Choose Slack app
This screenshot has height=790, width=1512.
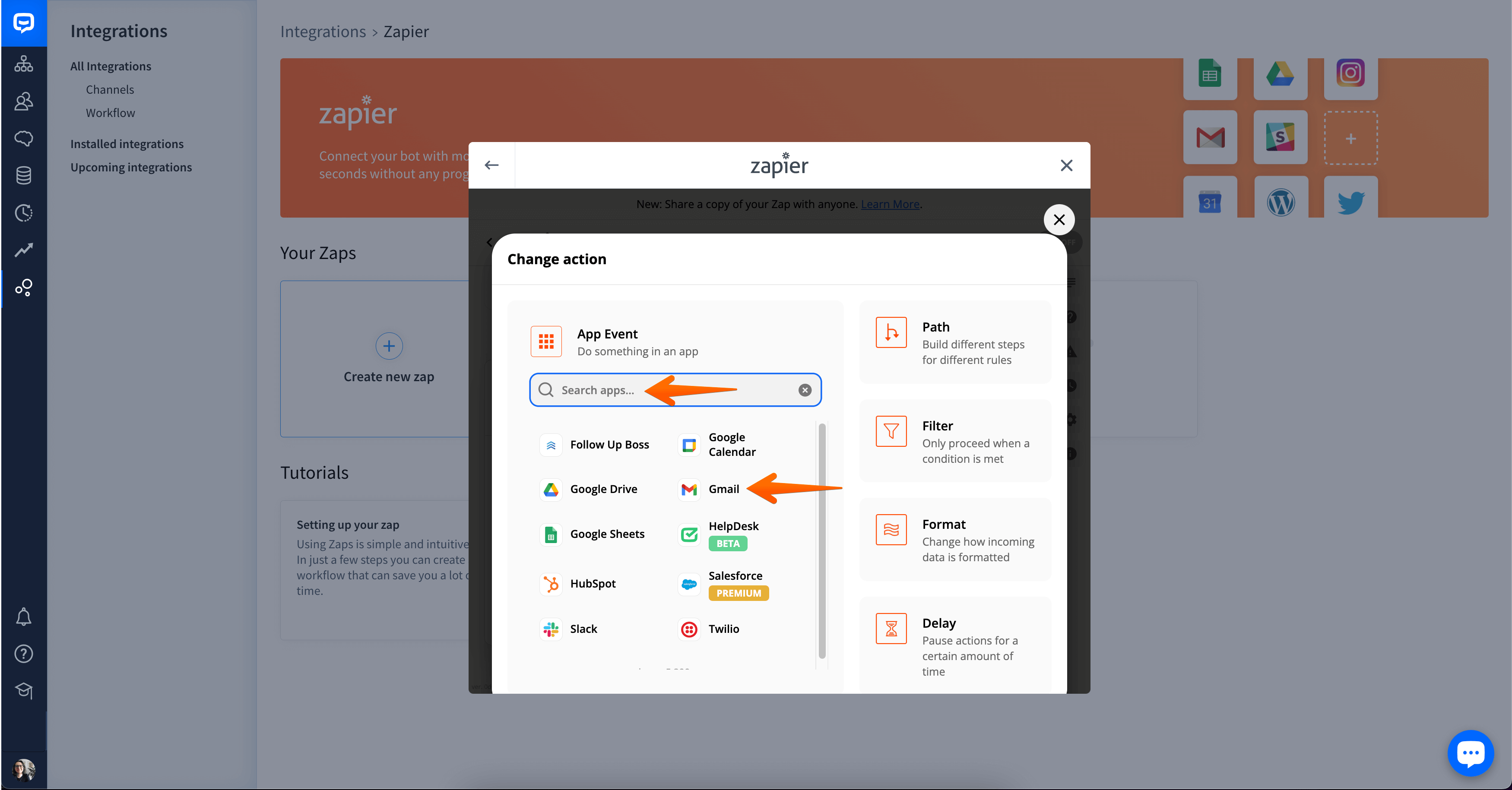(x=569, y=629)
